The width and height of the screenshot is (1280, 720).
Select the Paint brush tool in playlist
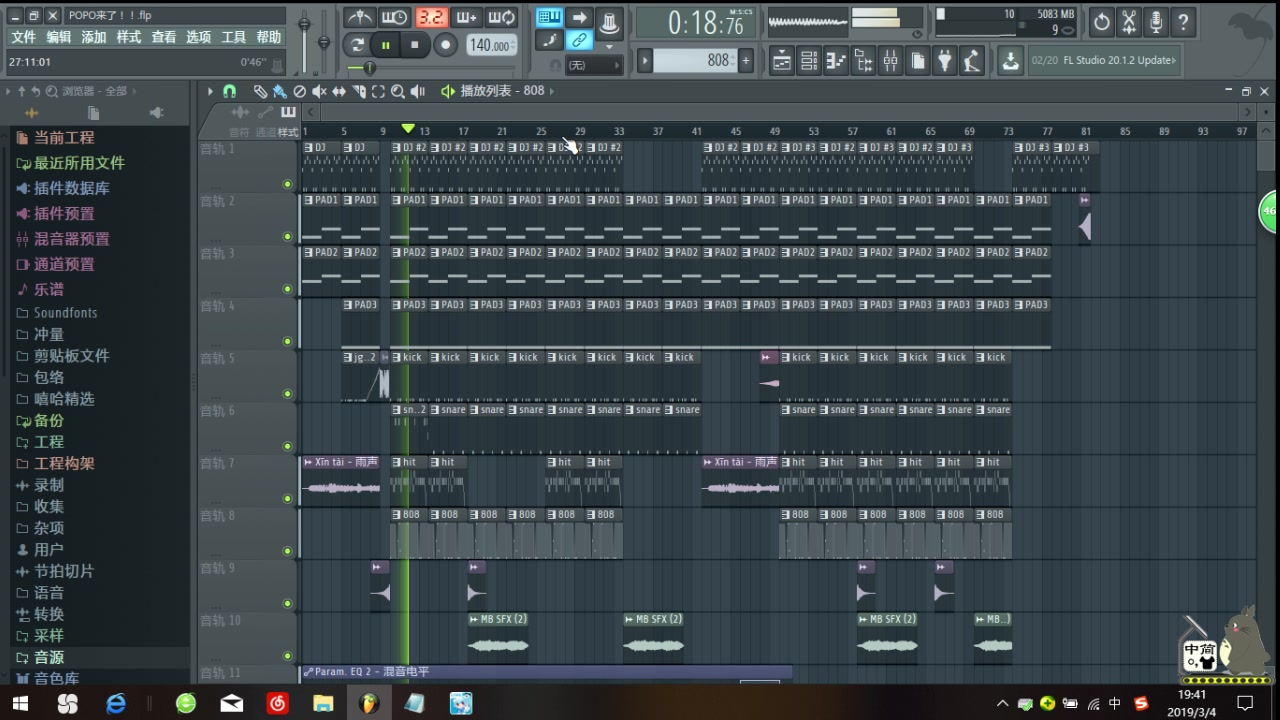click(280, 91)
